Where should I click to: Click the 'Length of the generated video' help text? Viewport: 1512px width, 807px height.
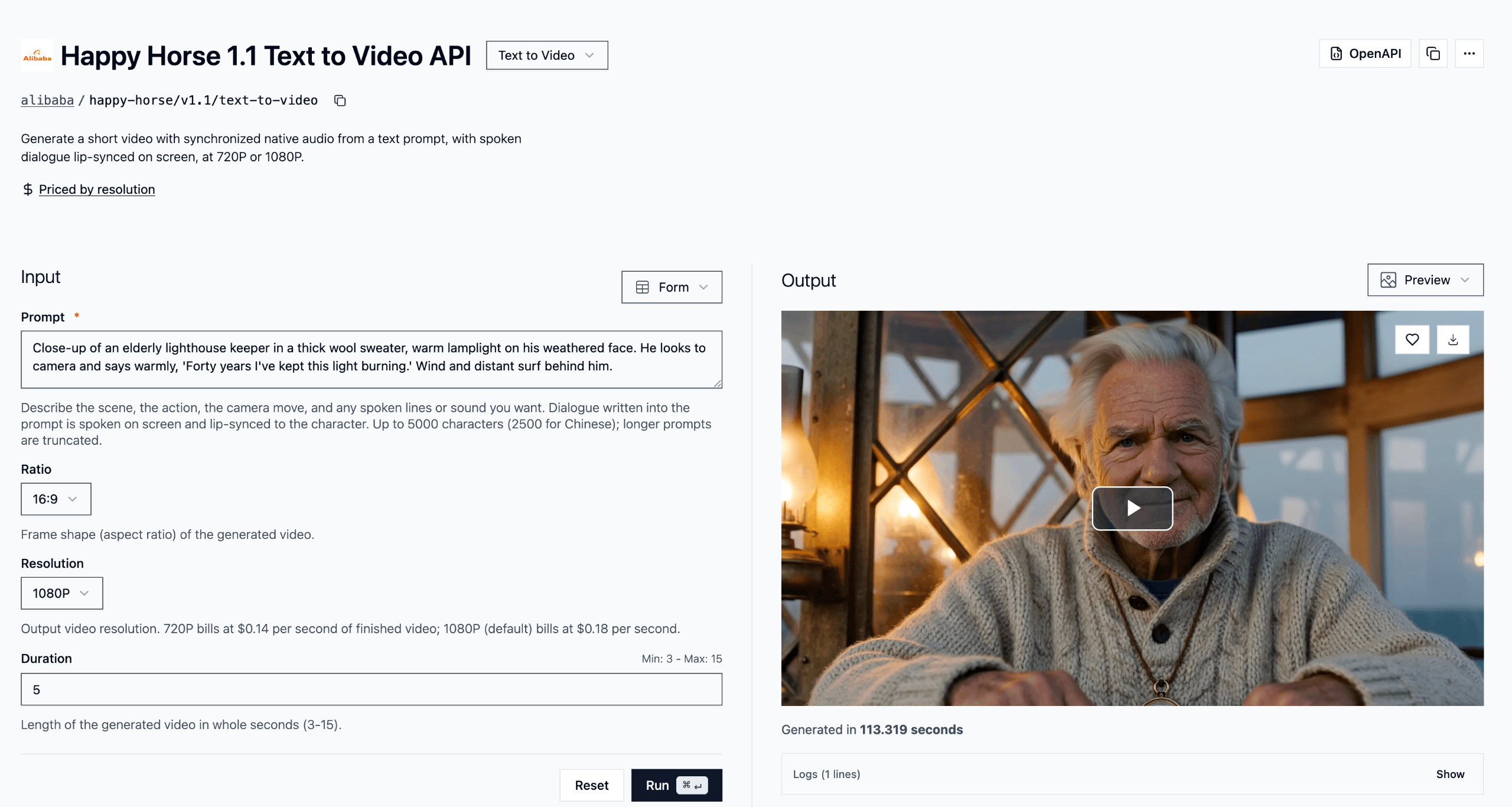coord(181,725)
